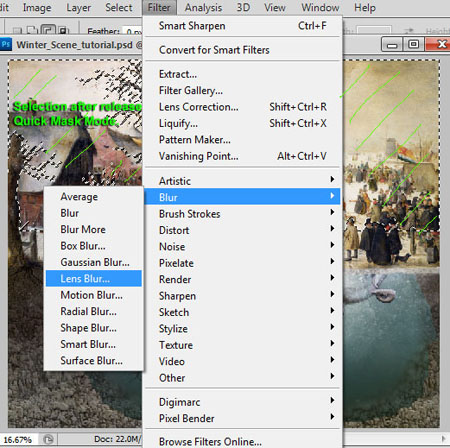Open Smart Blur dialog
This screenshot has width=450, height=448.
94,344
